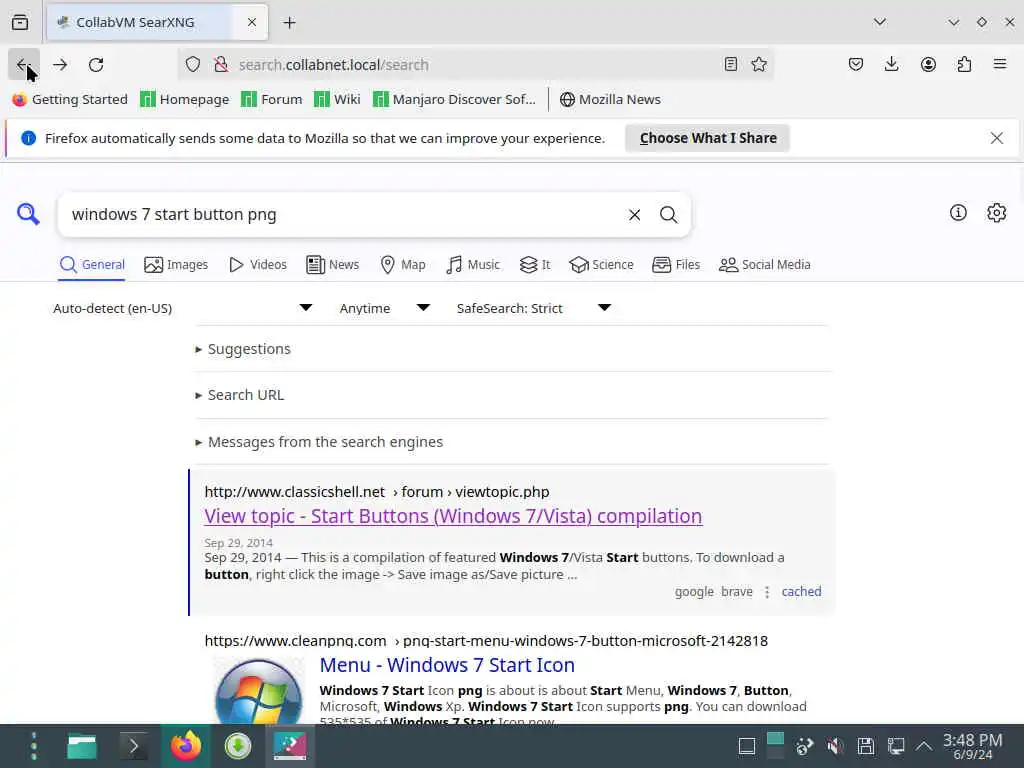Open Start Buttons compilation result link

[x=453, y=516]
